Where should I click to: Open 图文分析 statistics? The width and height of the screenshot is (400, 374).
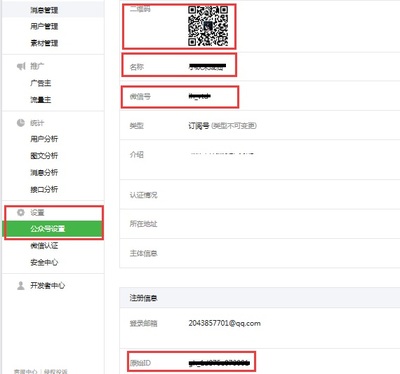(44, 155)
